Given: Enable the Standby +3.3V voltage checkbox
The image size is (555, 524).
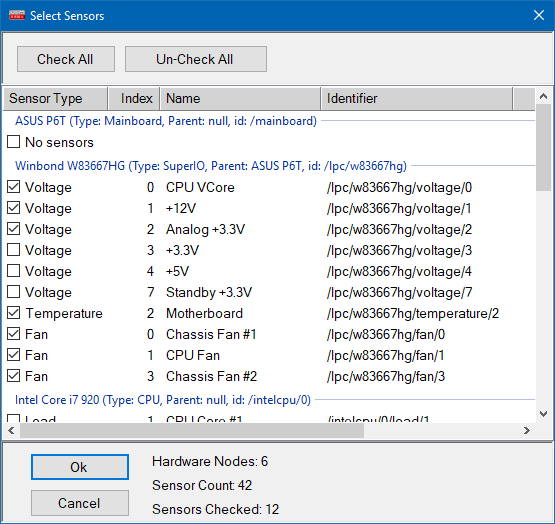Looking at the screenshot, I should coord(13,292).
